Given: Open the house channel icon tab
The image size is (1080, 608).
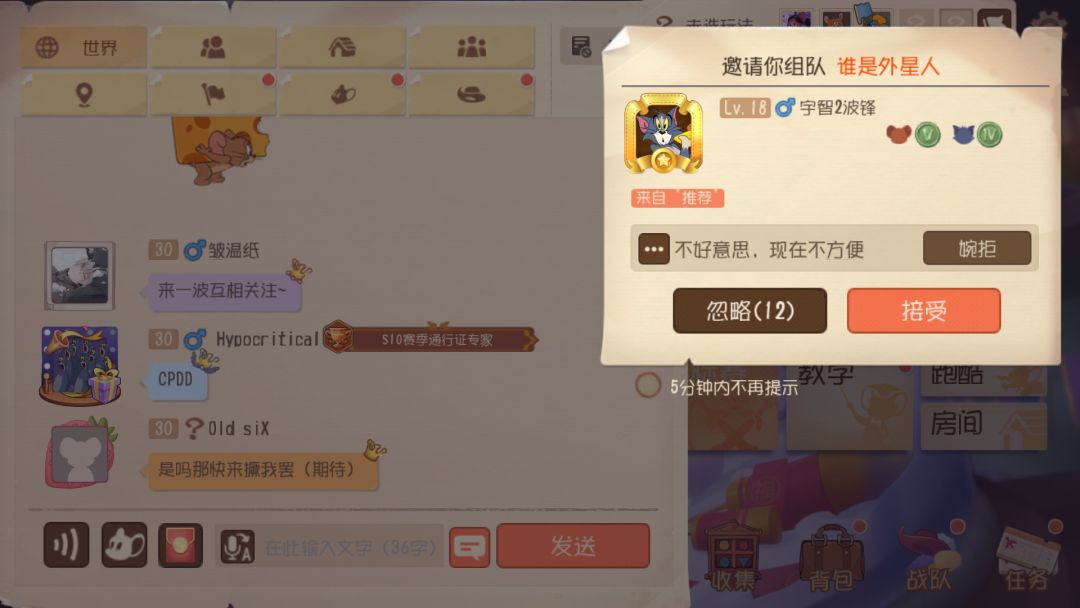Looking at the screenshot, I should [342, 48].
